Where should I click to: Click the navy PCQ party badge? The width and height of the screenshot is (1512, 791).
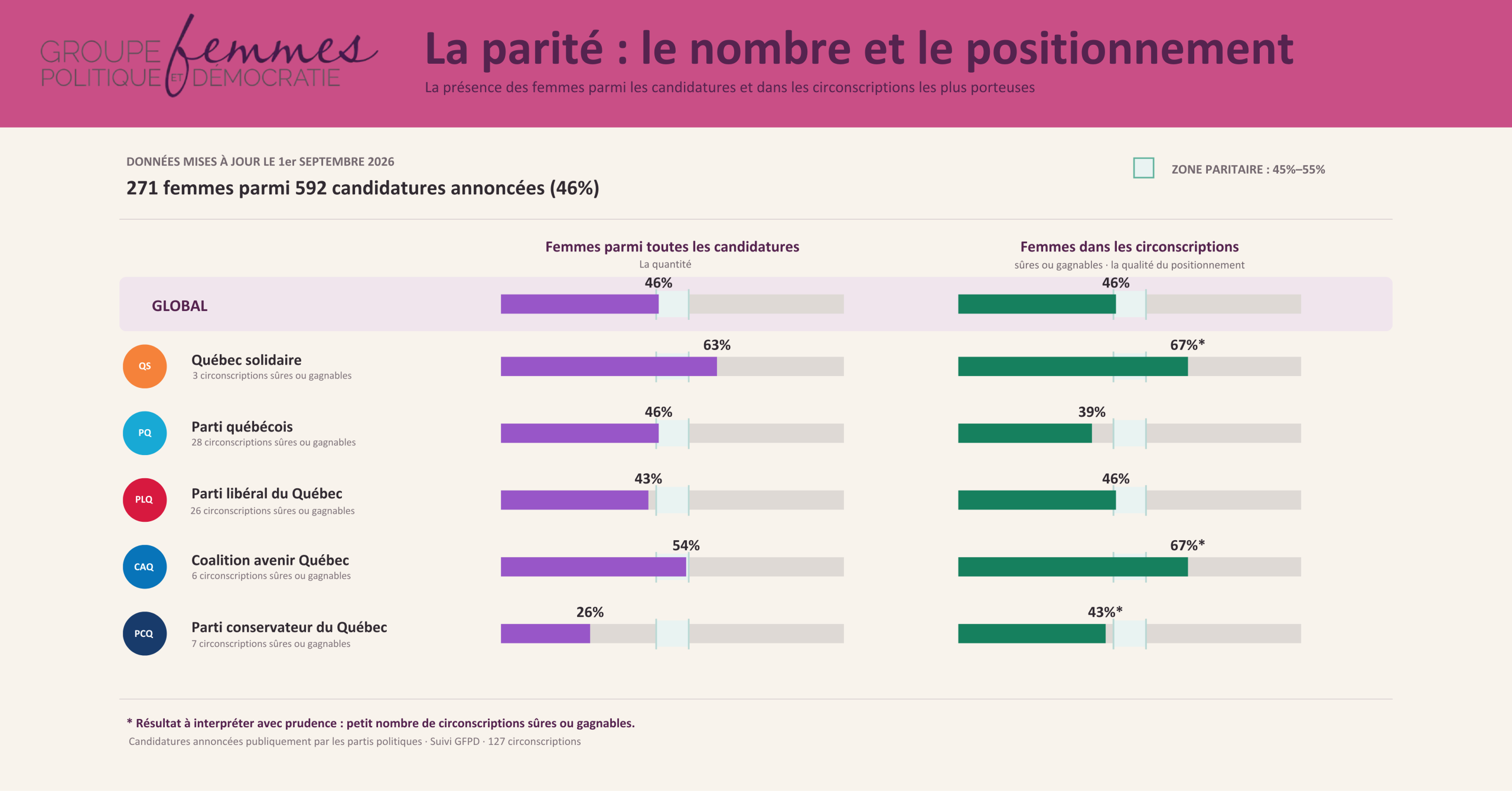click(145, 633)
